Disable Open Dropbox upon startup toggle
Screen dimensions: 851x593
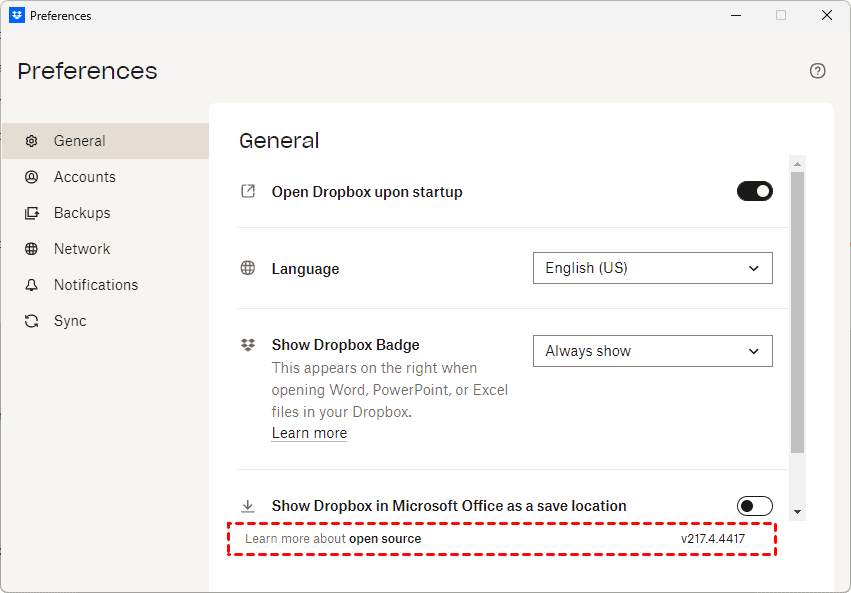(x=755, y=191)
